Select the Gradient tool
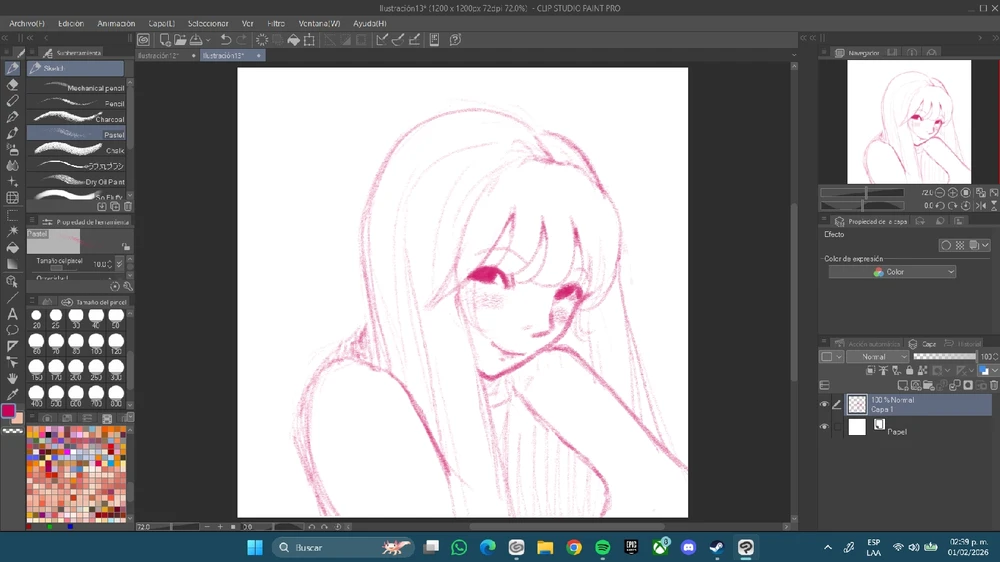The image size is (1000, 562). (12, 264)
